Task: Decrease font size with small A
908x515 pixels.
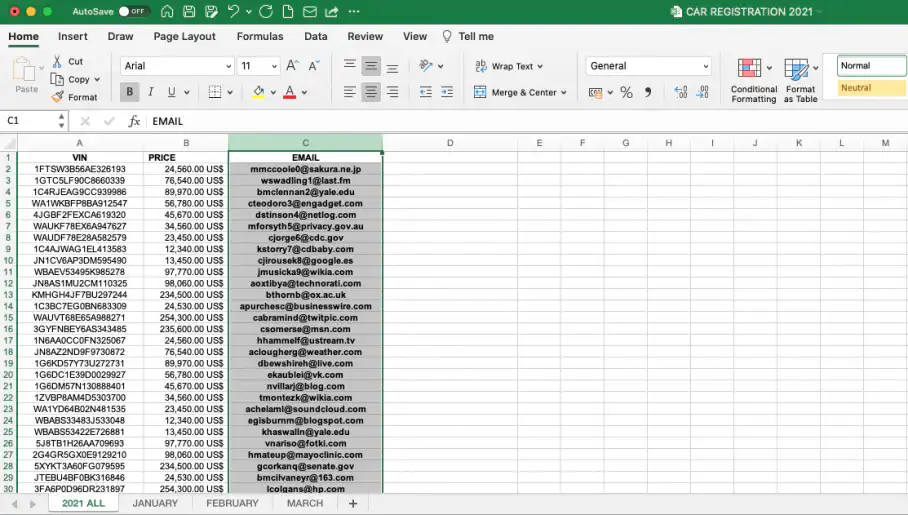Action: click(x=313, y=65)
